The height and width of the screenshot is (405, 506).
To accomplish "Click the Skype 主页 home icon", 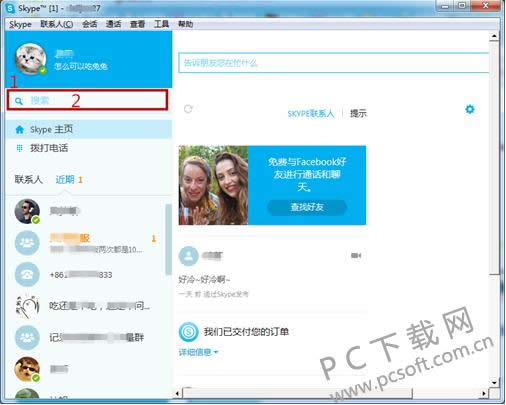I will pos(20,129).
